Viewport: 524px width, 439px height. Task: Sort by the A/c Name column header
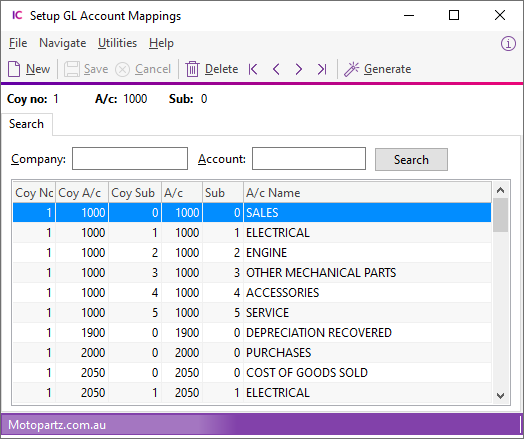tap(367, 193)
